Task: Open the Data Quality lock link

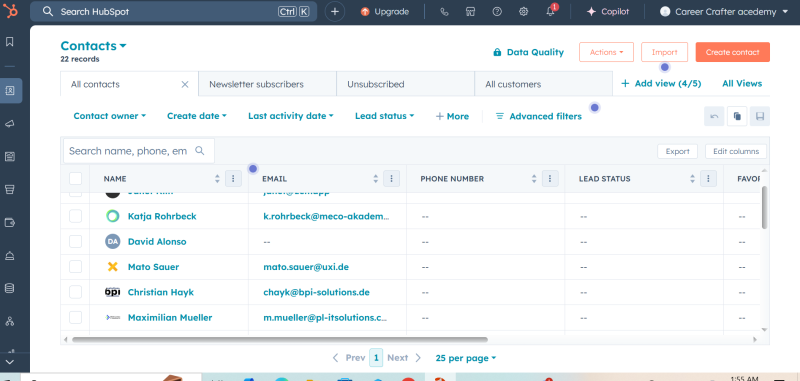Action: 529,52
